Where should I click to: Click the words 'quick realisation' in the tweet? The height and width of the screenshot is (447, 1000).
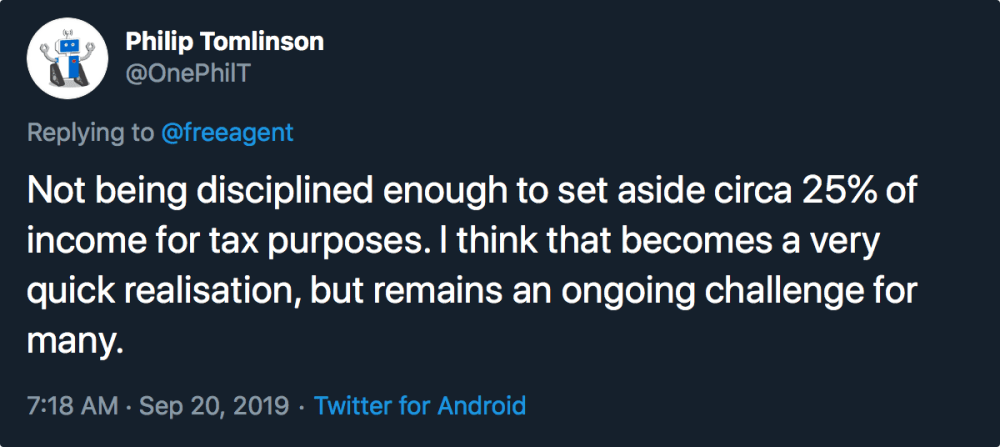click(x=163, y=292)
